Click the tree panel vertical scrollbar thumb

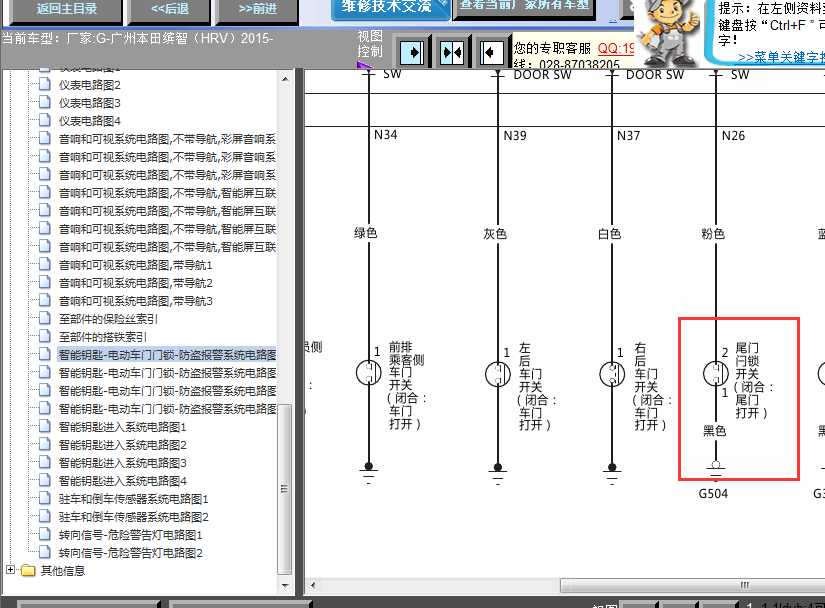coord(285,489)
